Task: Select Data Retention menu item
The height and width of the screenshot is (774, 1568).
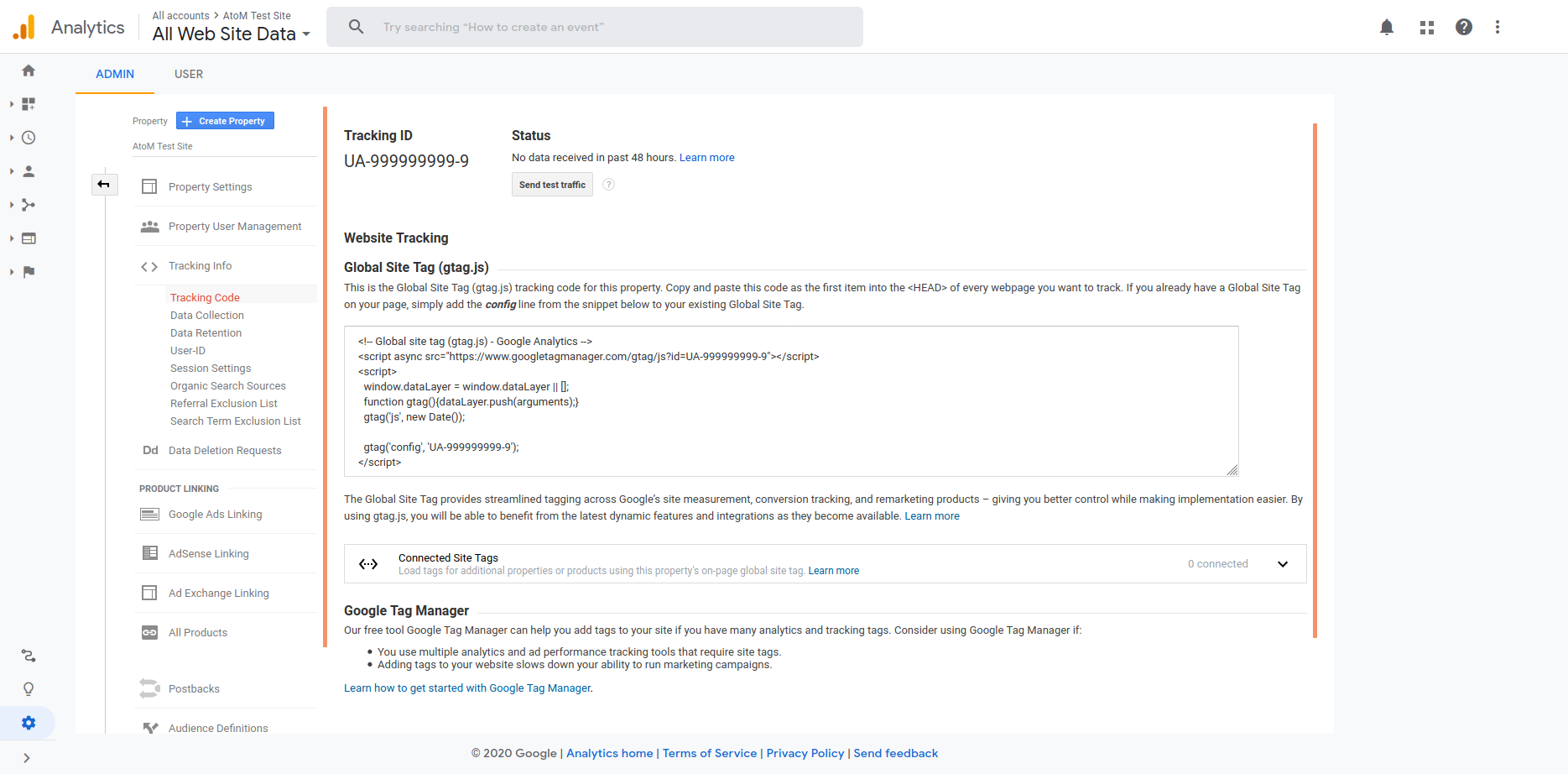Action: (x=206, y=333)
